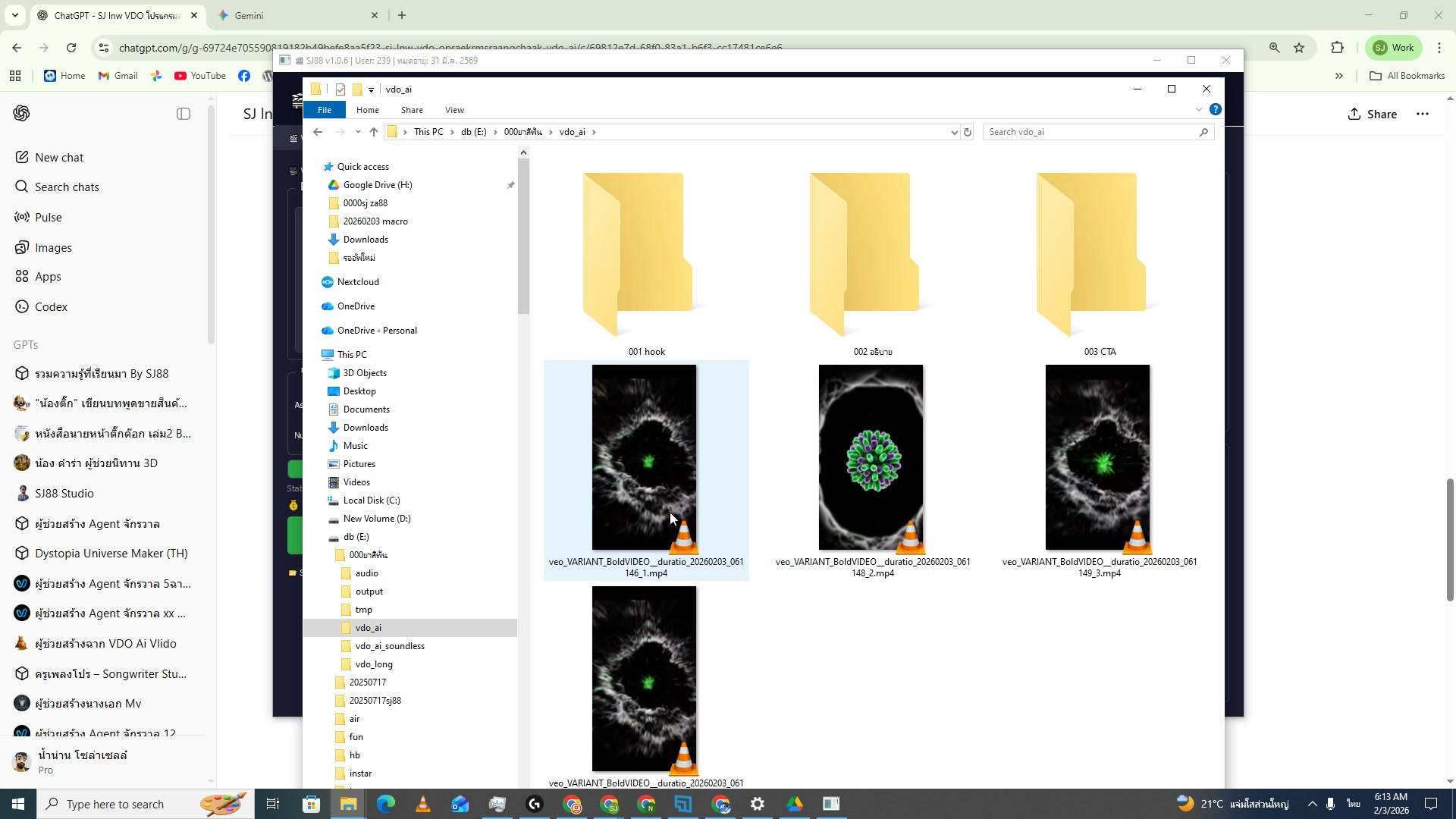Viewport: 1456px width, 819px height.
Task: Start a New chat in ChatGPT sidebar
Action: tap(60, 157)
